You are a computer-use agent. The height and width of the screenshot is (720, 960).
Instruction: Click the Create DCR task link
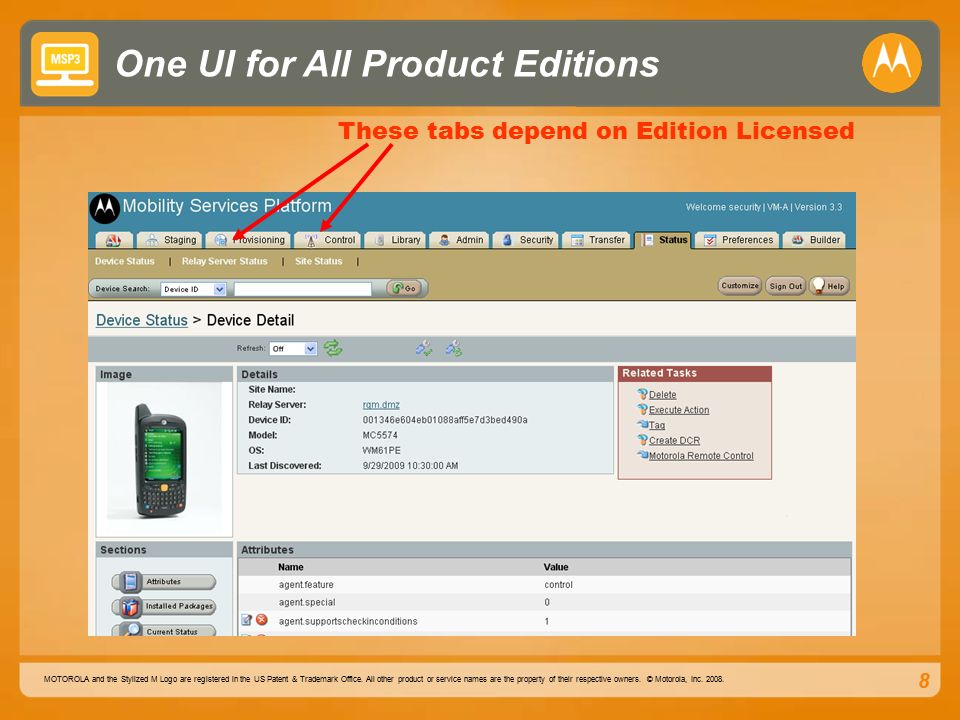pyautogui.click(x=674, y=440)
